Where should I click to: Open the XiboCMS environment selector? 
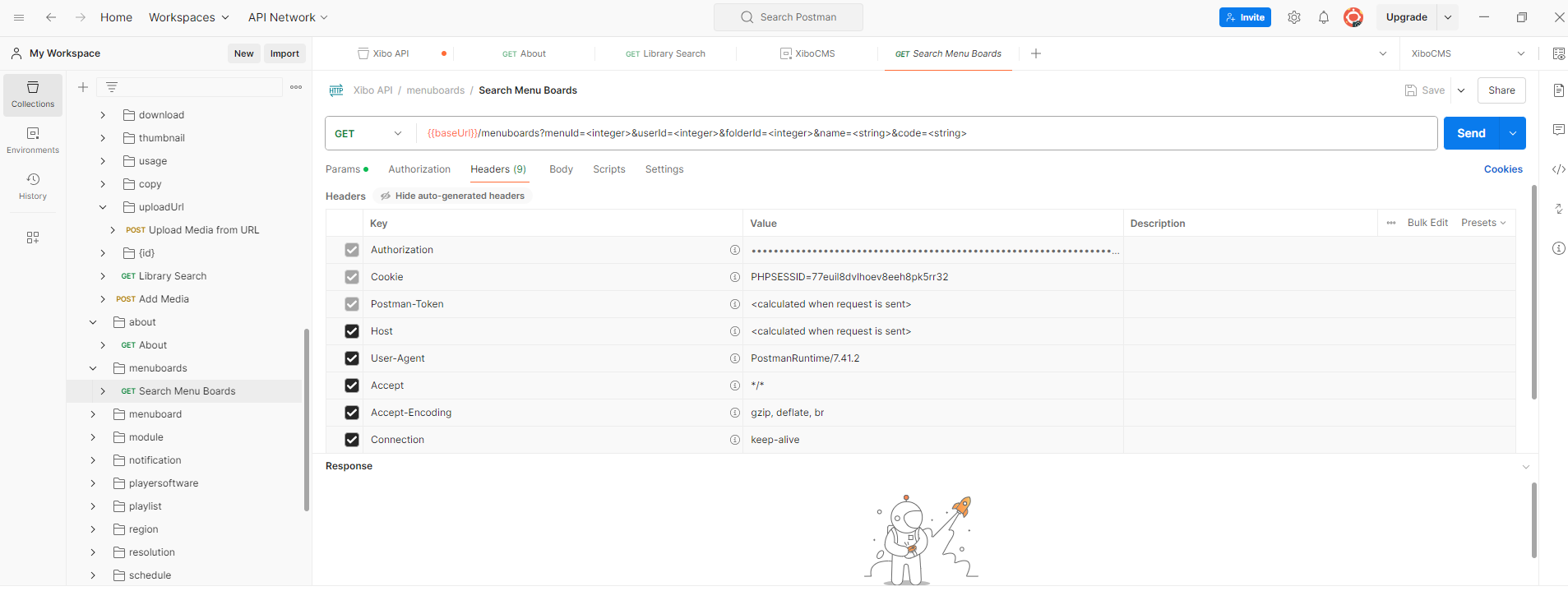pos(1468,53)
